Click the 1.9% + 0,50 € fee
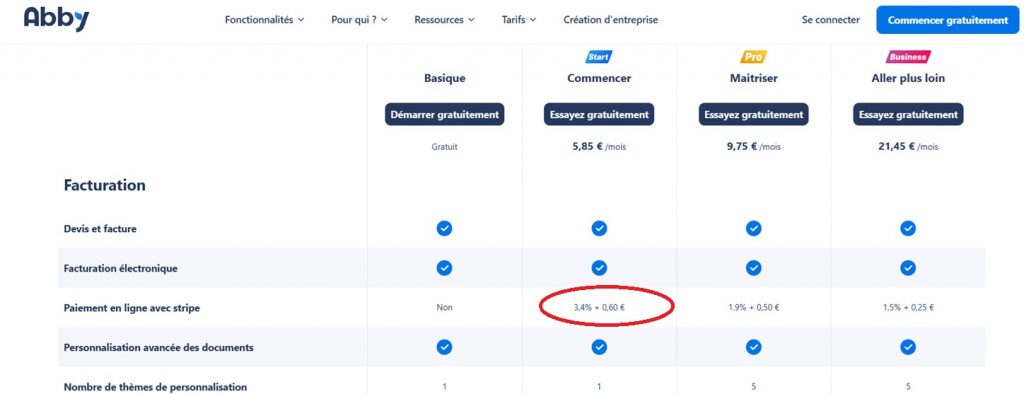Screen dimensions: 1024x394 tap(754, 307)
